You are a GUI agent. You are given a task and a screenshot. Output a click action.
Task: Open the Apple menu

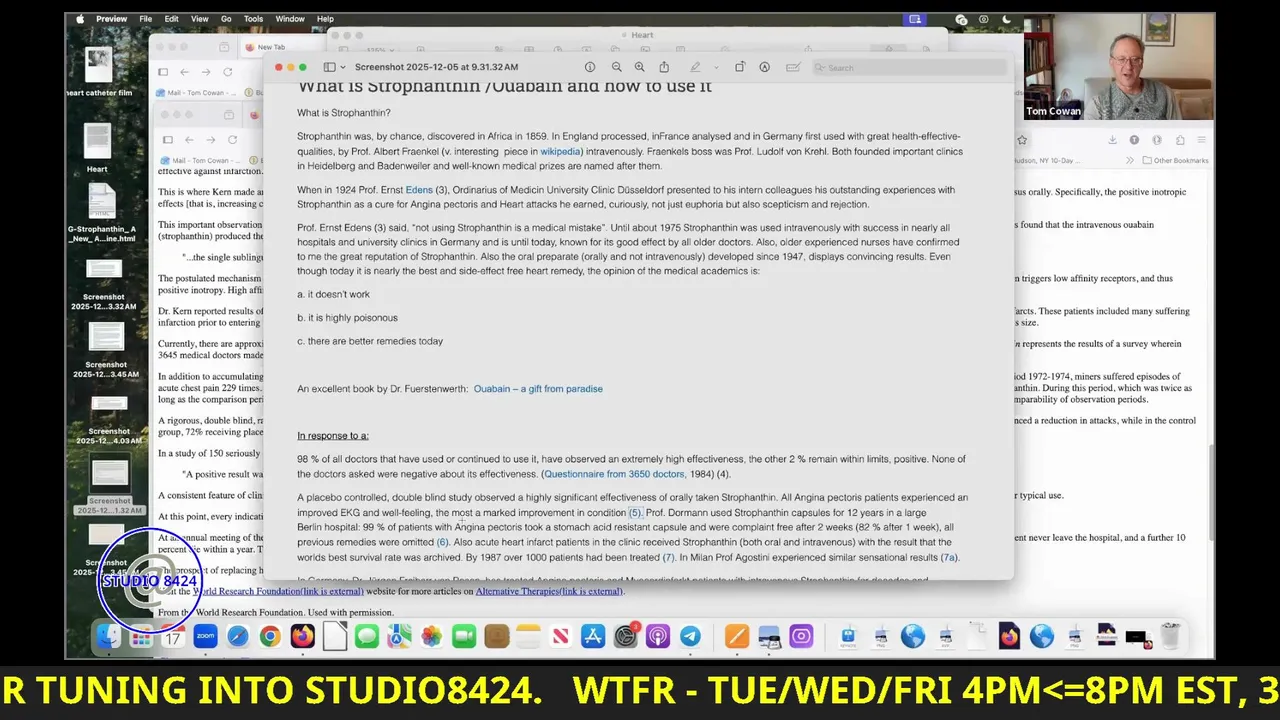tap(79, 19)
